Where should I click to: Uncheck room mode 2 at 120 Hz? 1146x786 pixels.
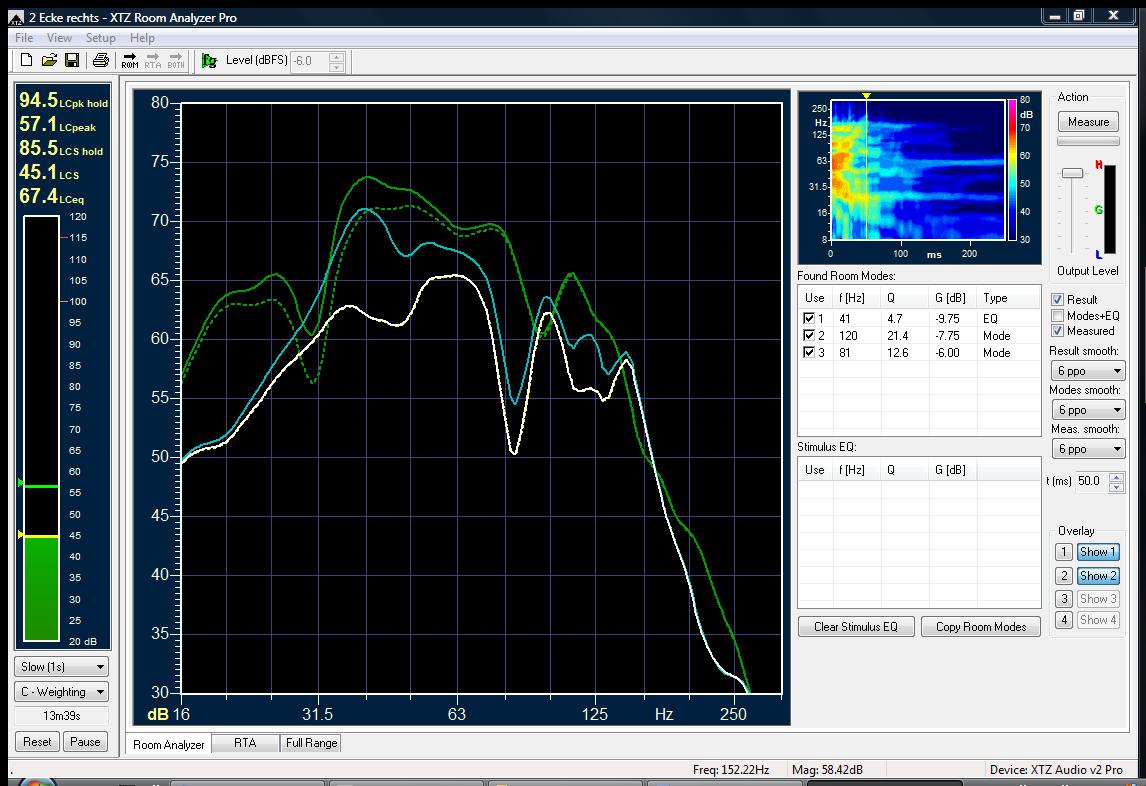tap(808, 335)
